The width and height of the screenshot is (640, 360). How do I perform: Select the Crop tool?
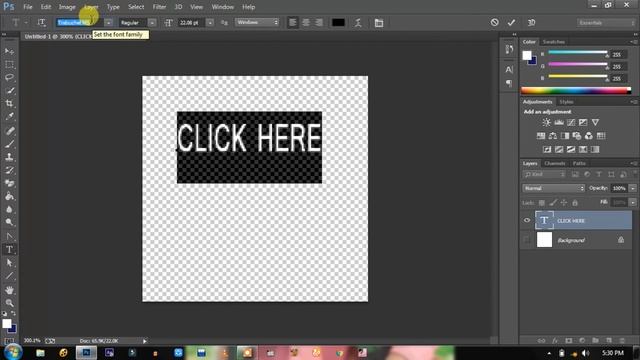9,103
